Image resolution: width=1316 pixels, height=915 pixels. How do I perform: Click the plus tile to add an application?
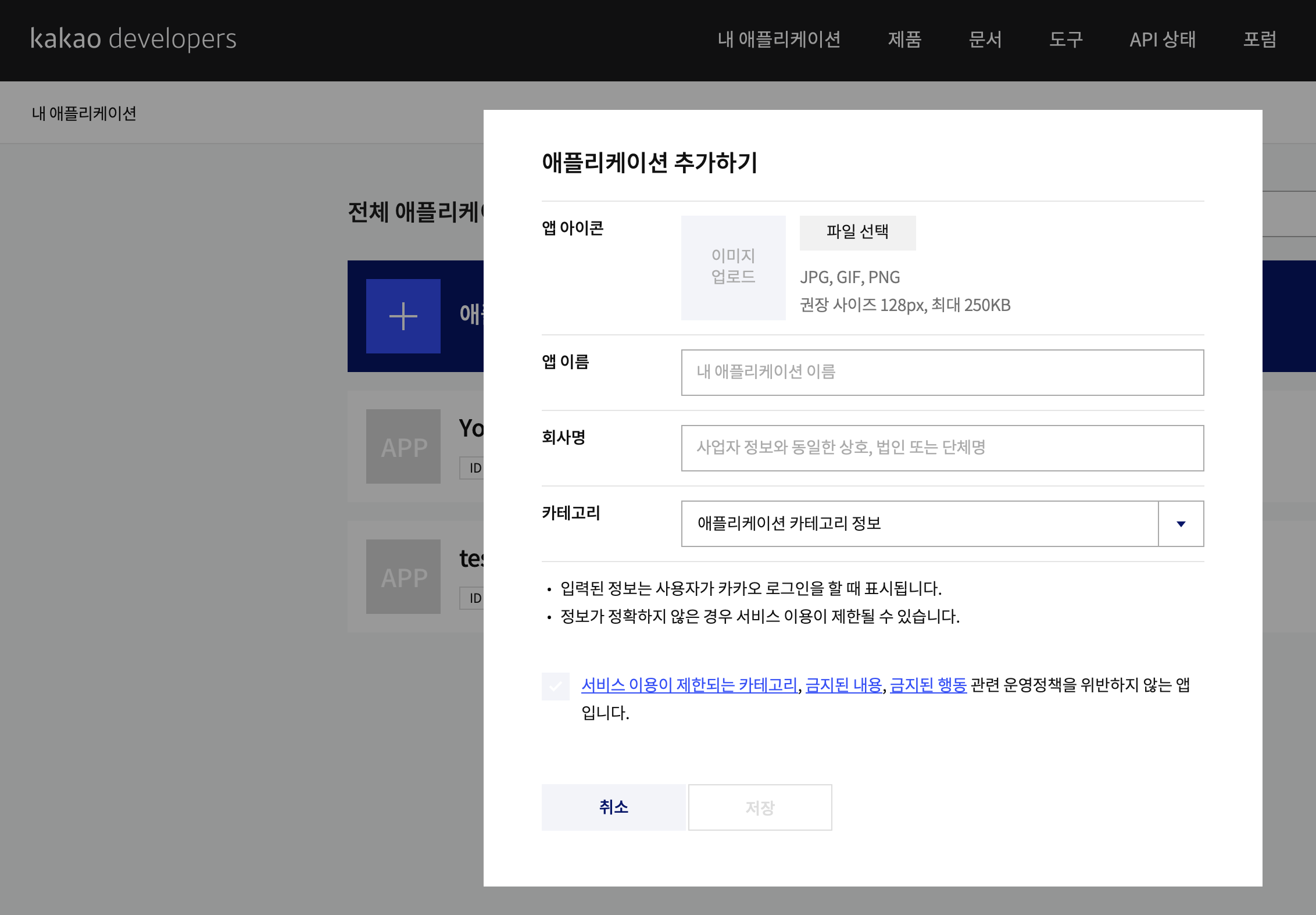403,316
